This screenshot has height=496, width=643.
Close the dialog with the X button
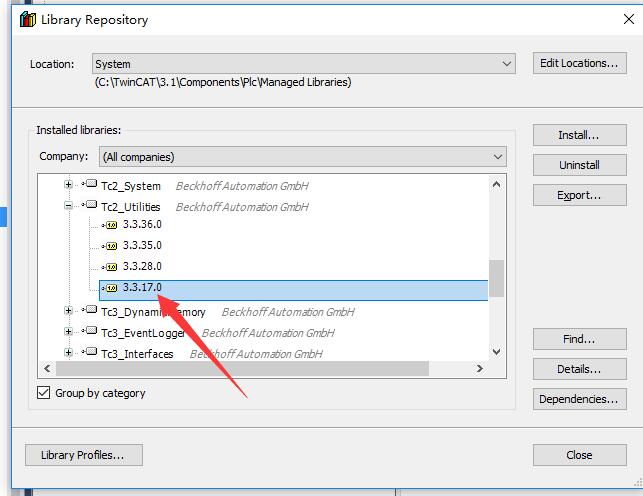pos(629,19)
